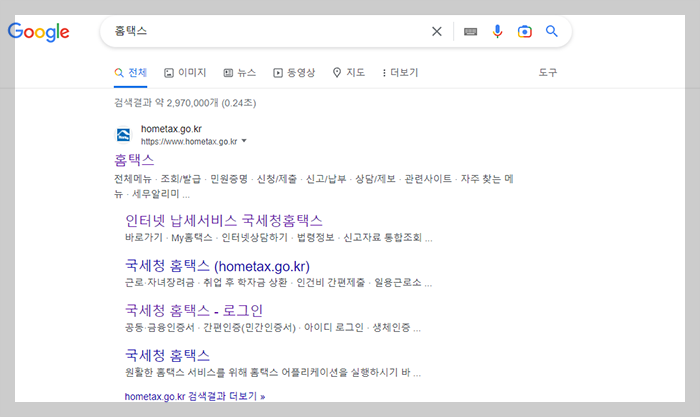Open the 국세청 홈택스 link about 어플리케이션
Viewport: 700px width, 417px height.
[167, 355]
